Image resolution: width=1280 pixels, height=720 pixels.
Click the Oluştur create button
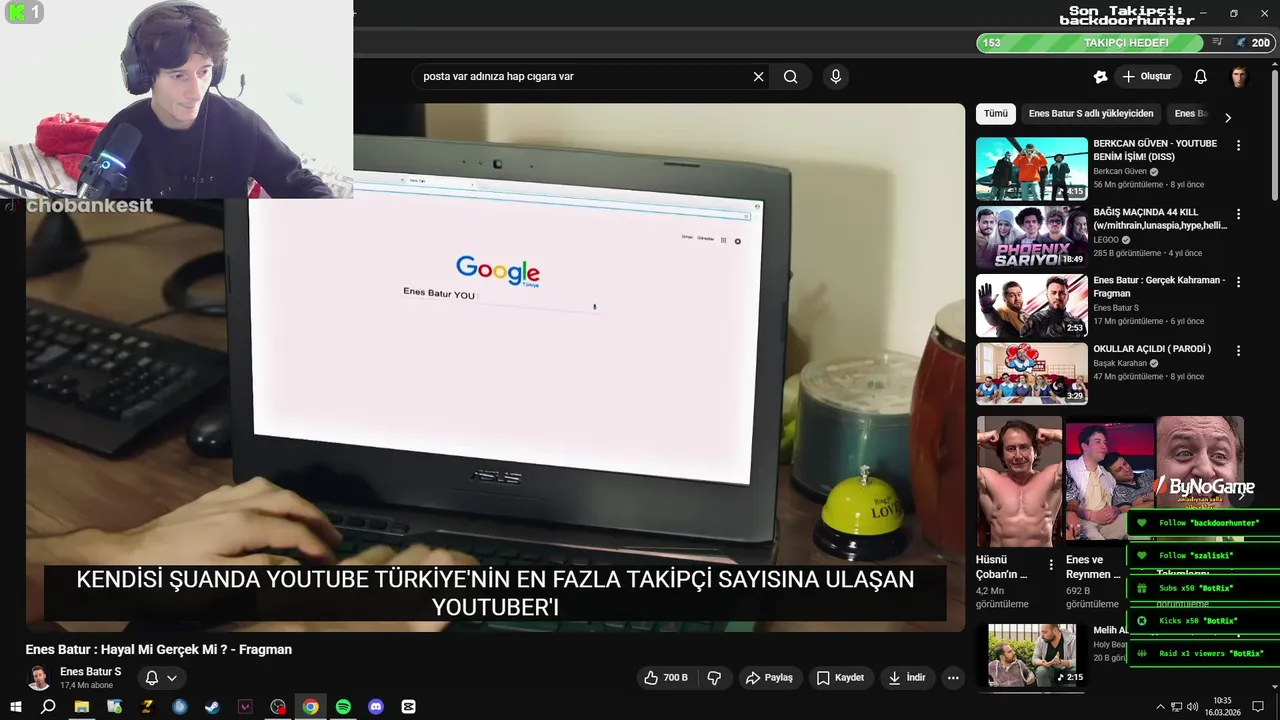(1147, 77)
